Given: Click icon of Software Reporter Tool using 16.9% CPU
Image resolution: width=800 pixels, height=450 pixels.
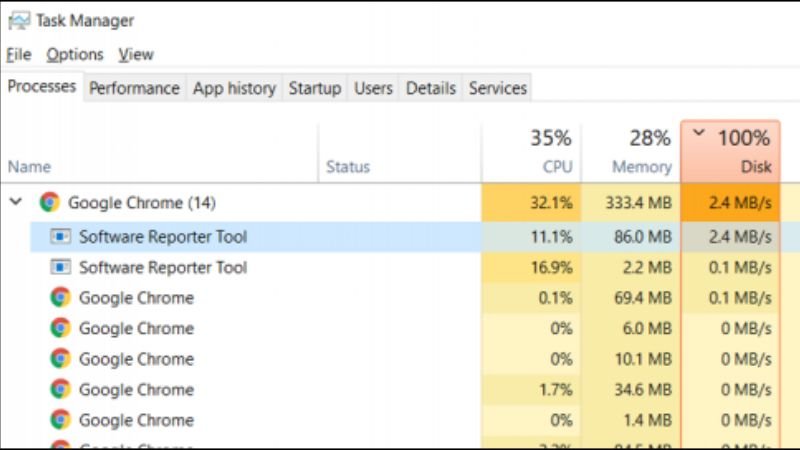Looking at the screenshot, I should point(60,267).
